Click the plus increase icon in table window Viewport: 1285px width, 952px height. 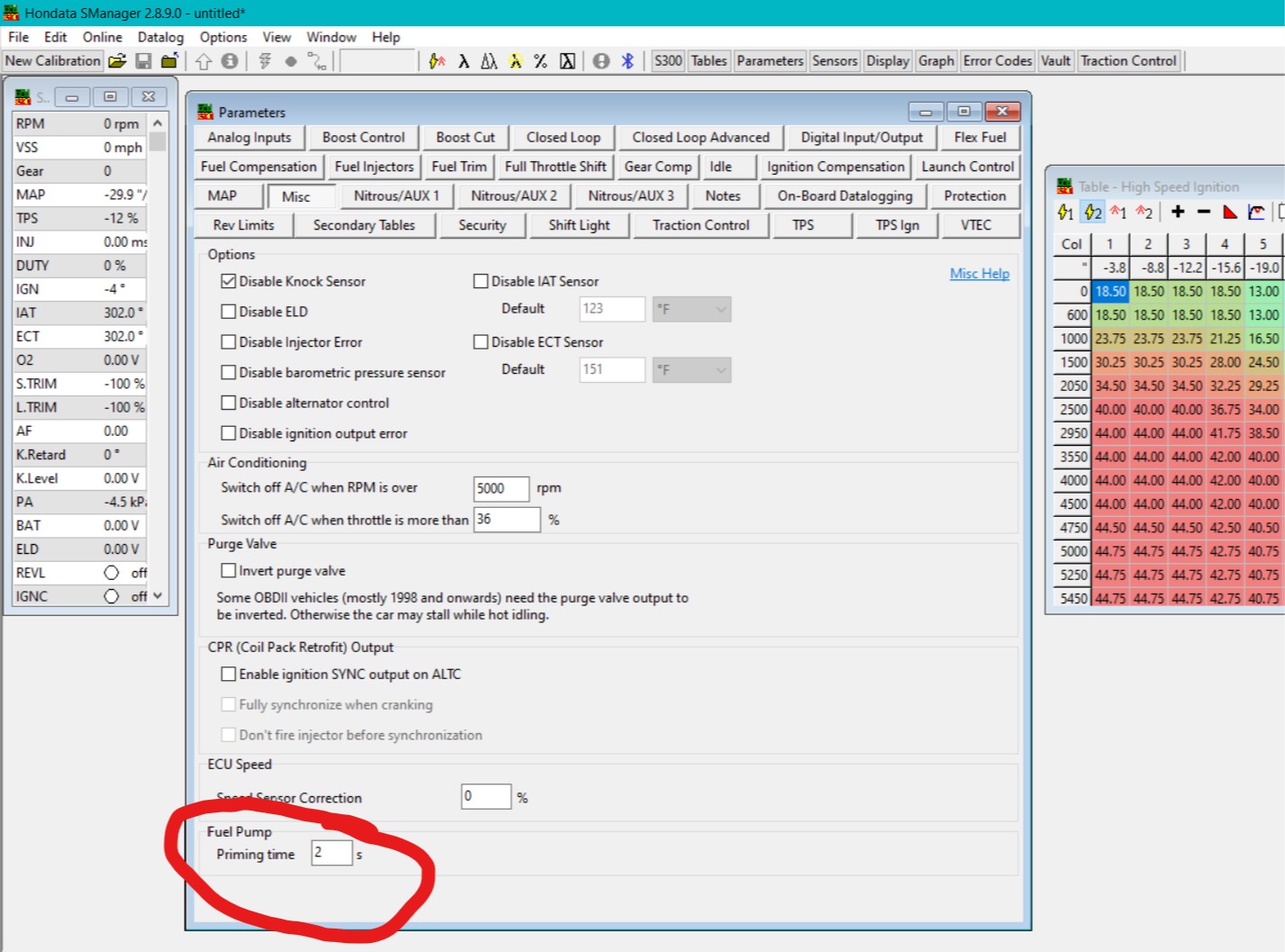point(1178,212)
